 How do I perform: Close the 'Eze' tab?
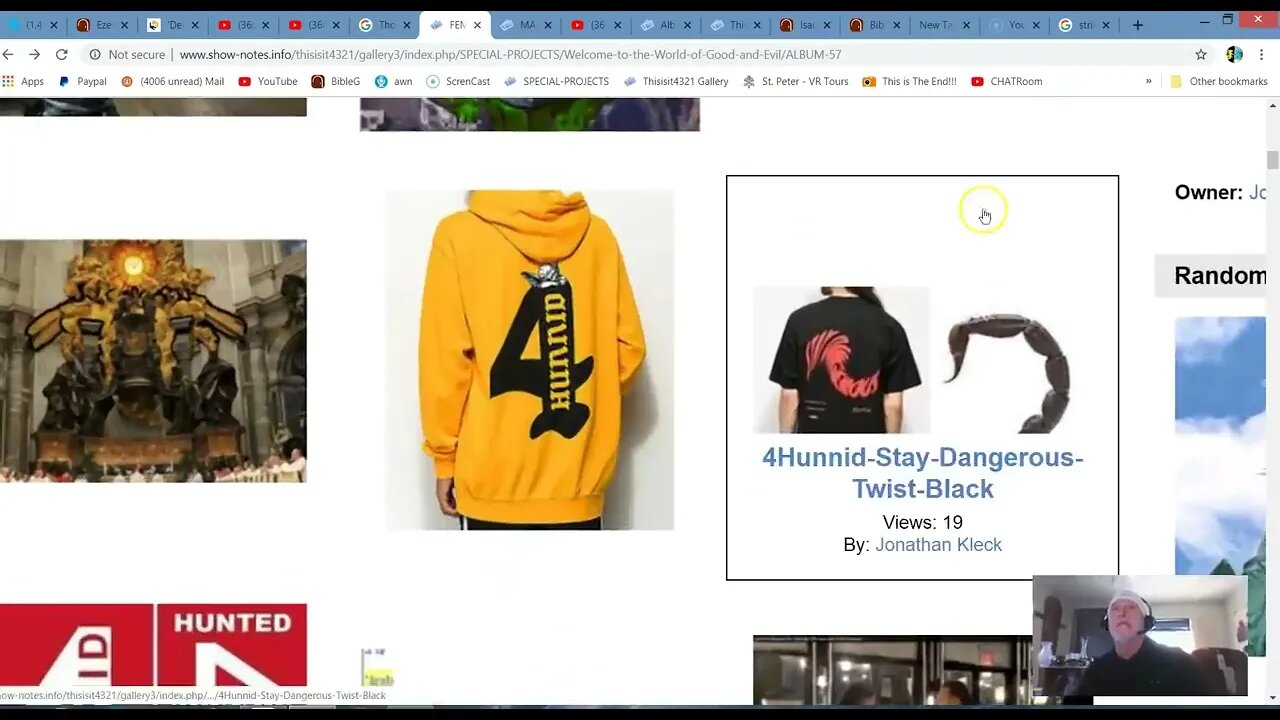coord(124,25)
